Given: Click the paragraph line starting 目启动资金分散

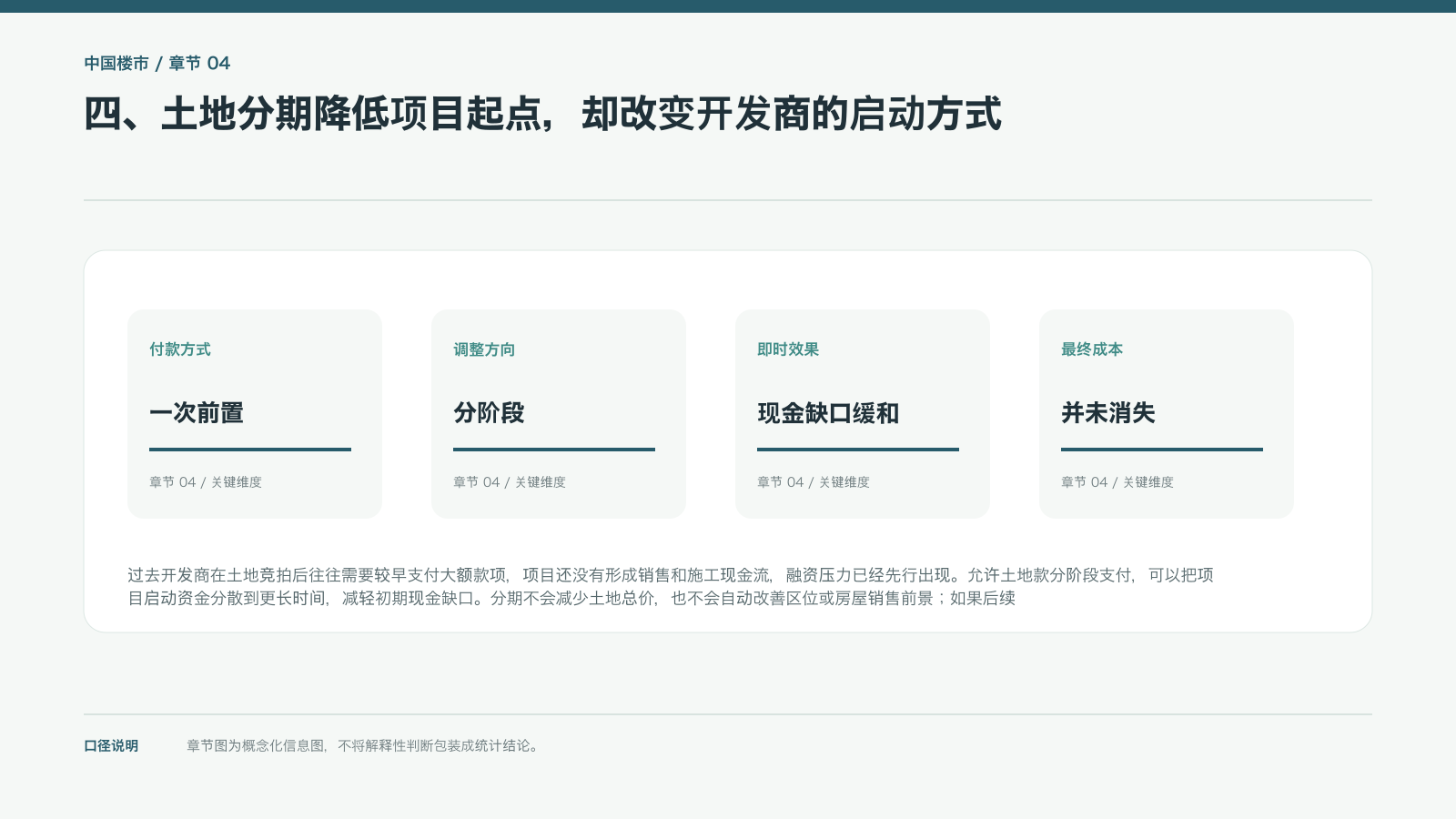Looking at the screenshot, I should (x=571, y=598).
